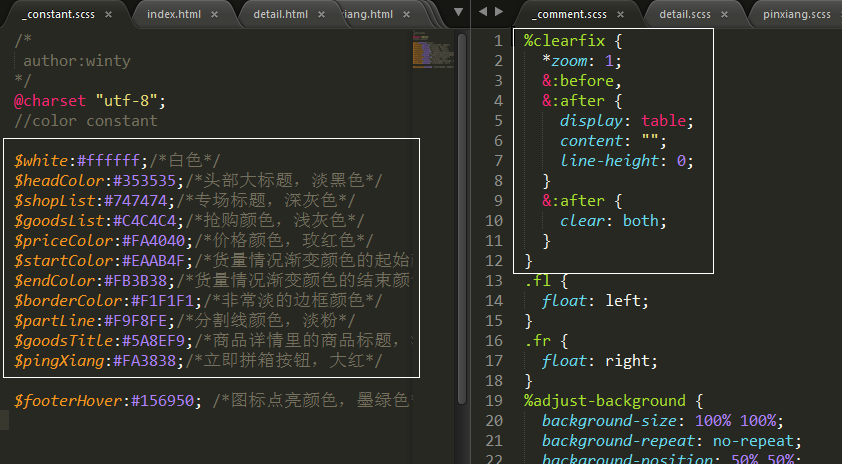
Task: Click line number 19 in the gutter
Action: click(494, 401)
